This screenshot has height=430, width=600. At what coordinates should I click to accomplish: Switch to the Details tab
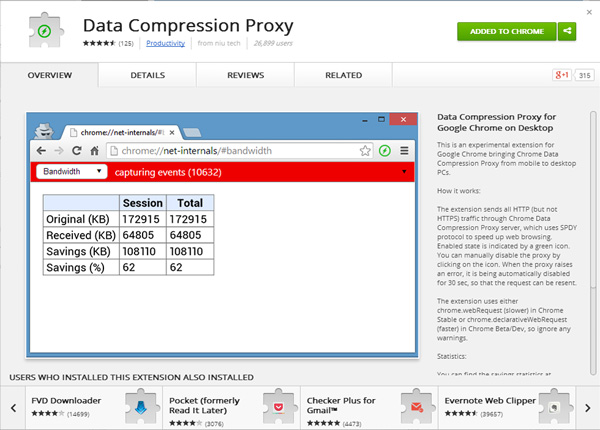point(147,75)
